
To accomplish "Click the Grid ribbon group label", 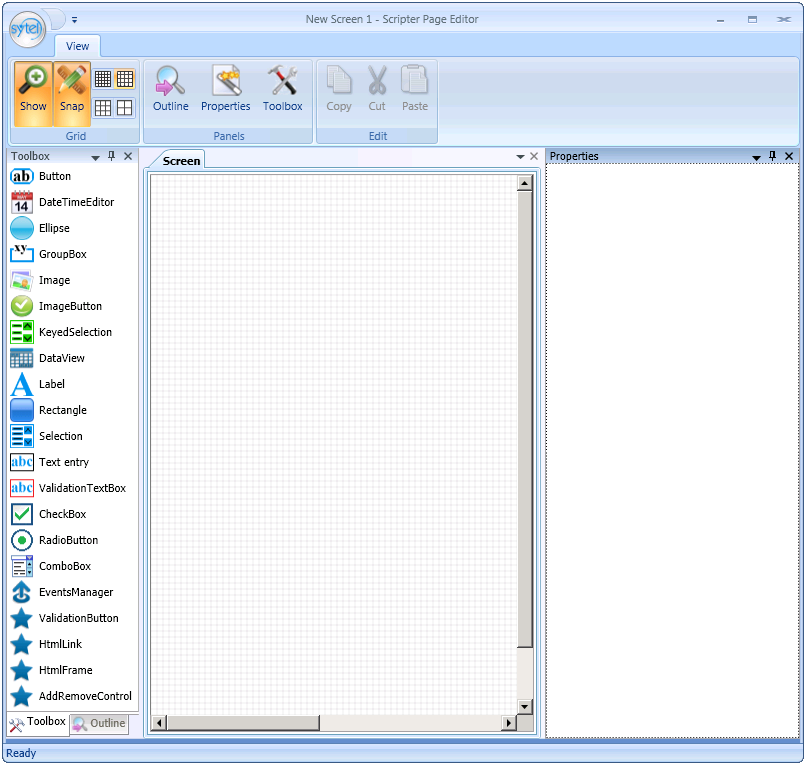I will (x=76, y=136).
